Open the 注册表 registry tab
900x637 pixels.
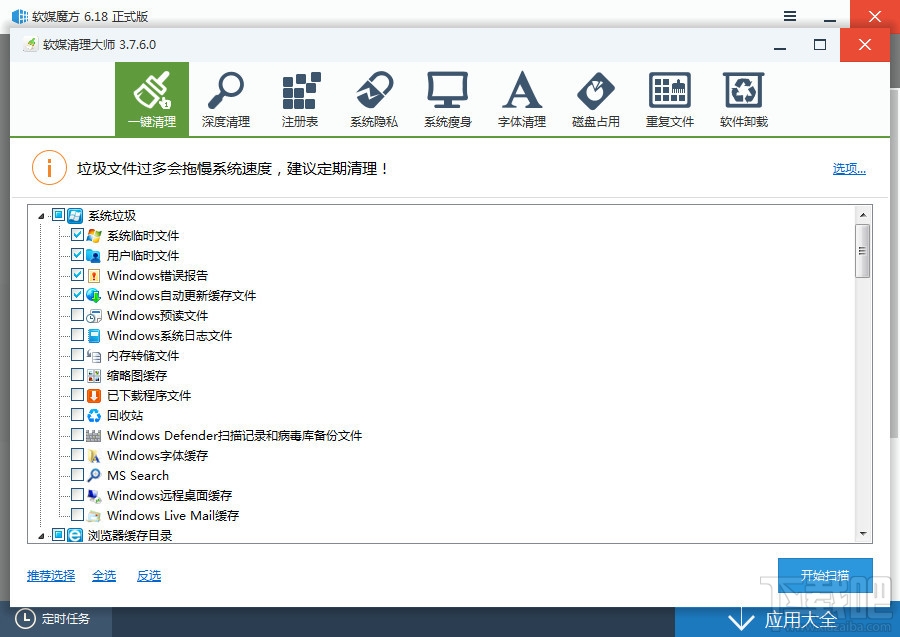(x=300, y=99)
